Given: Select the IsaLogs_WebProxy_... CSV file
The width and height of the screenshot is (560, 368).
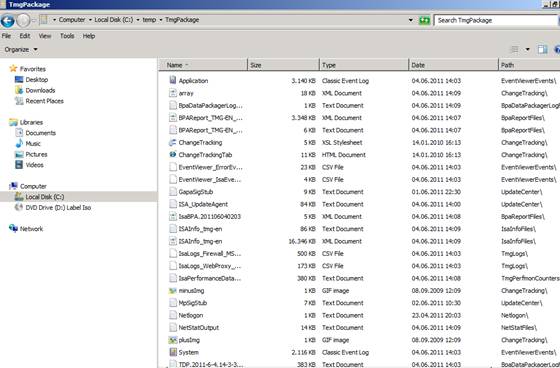Looking at the screenshot, I should [210, 266].
